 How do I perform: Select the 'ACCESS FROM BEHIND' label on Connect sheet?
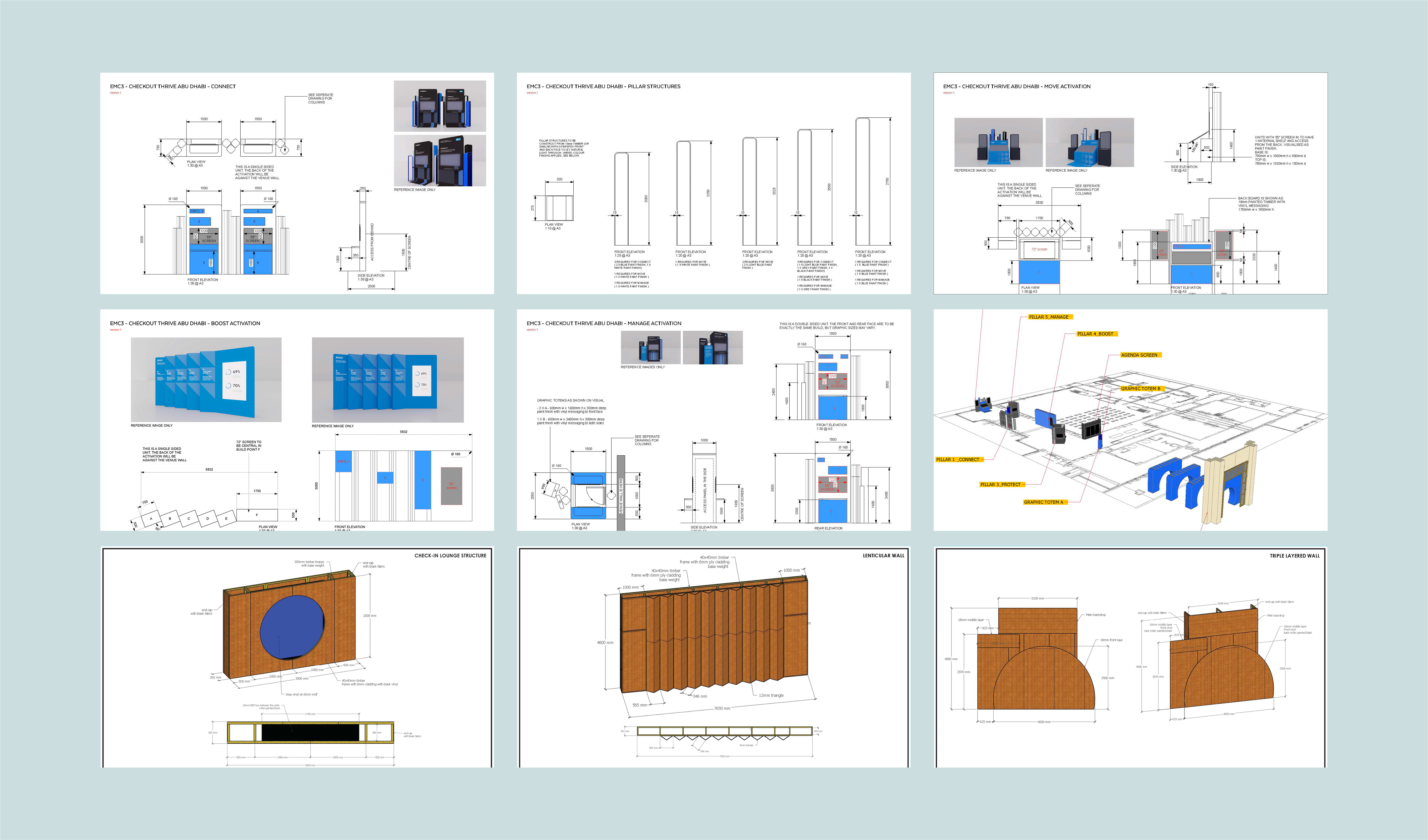tap(372, 242)
